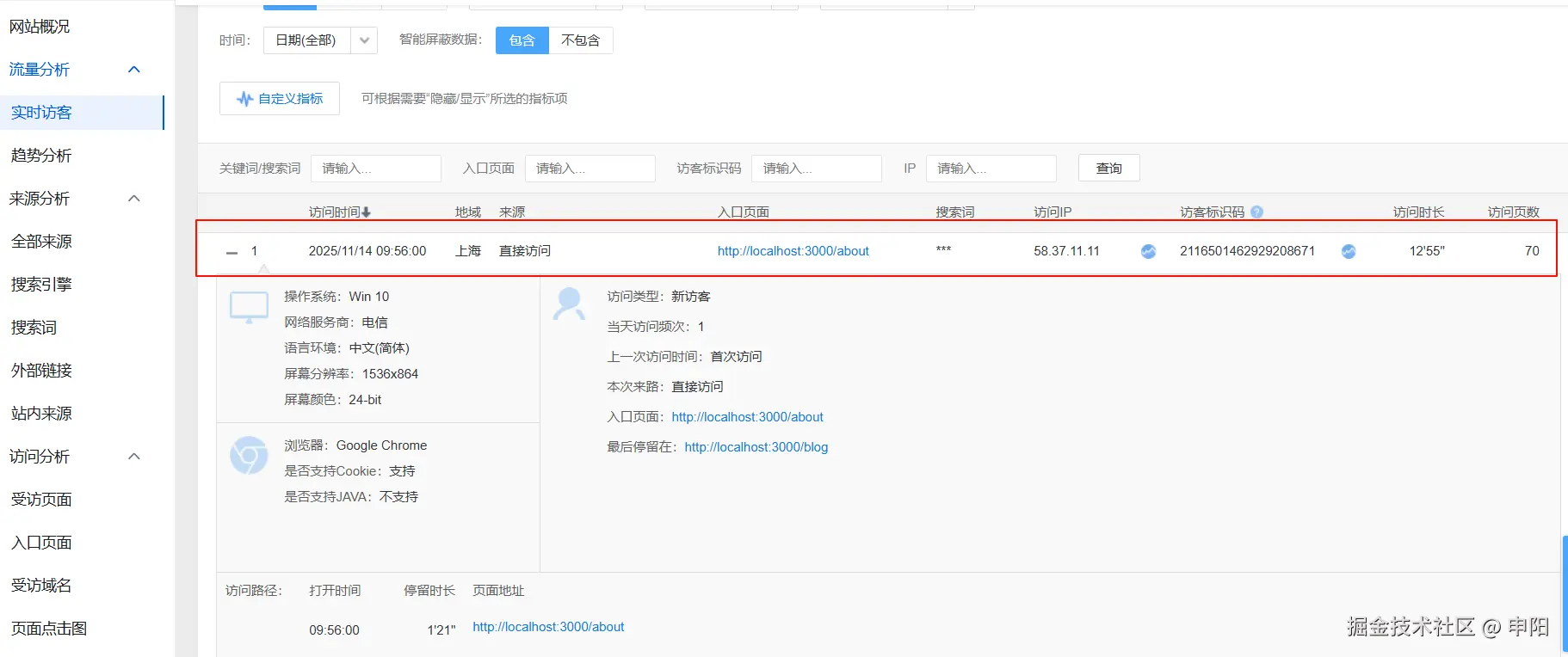
Task: Click the visitor ID 2116501462929208671
Action: point(1248,251)
